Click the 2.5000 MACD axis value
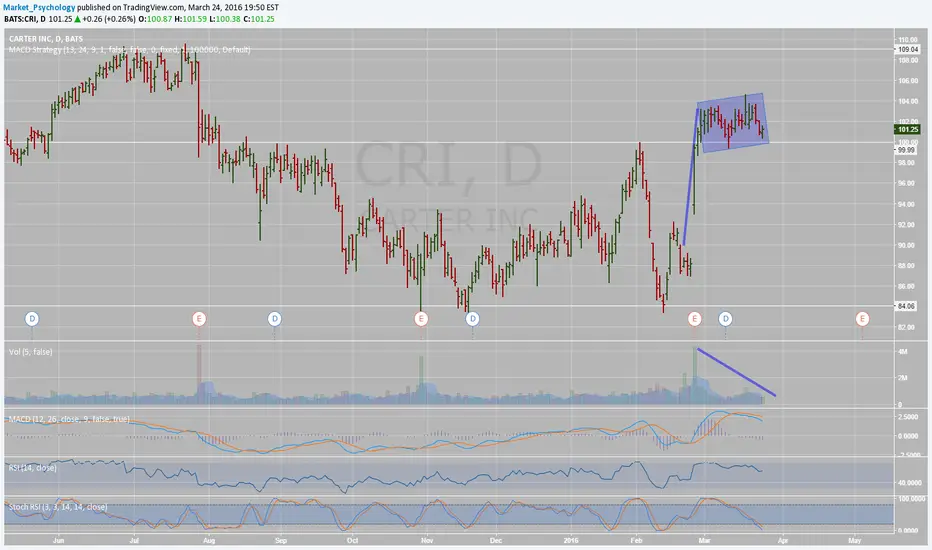Image resolution: width=932 pixels, height=550 pixels. pos(908,417)
